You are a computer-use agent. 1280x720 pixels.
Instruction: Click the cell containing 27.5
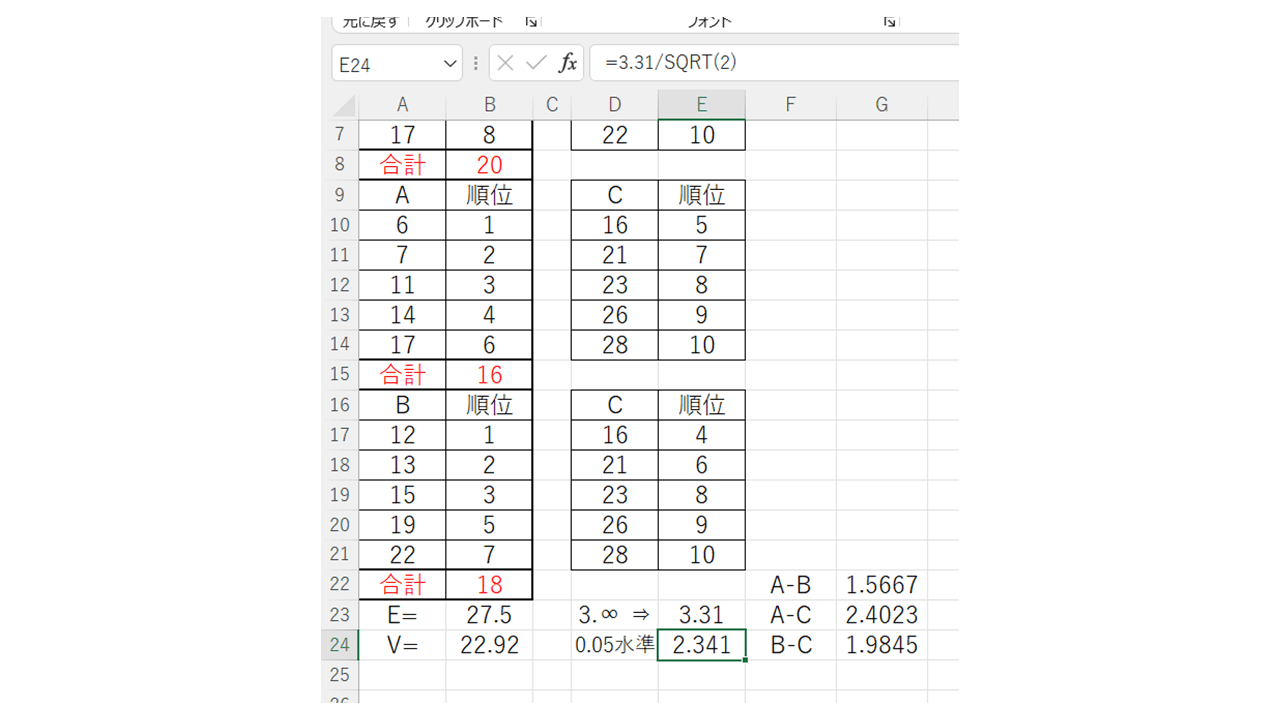489,615
